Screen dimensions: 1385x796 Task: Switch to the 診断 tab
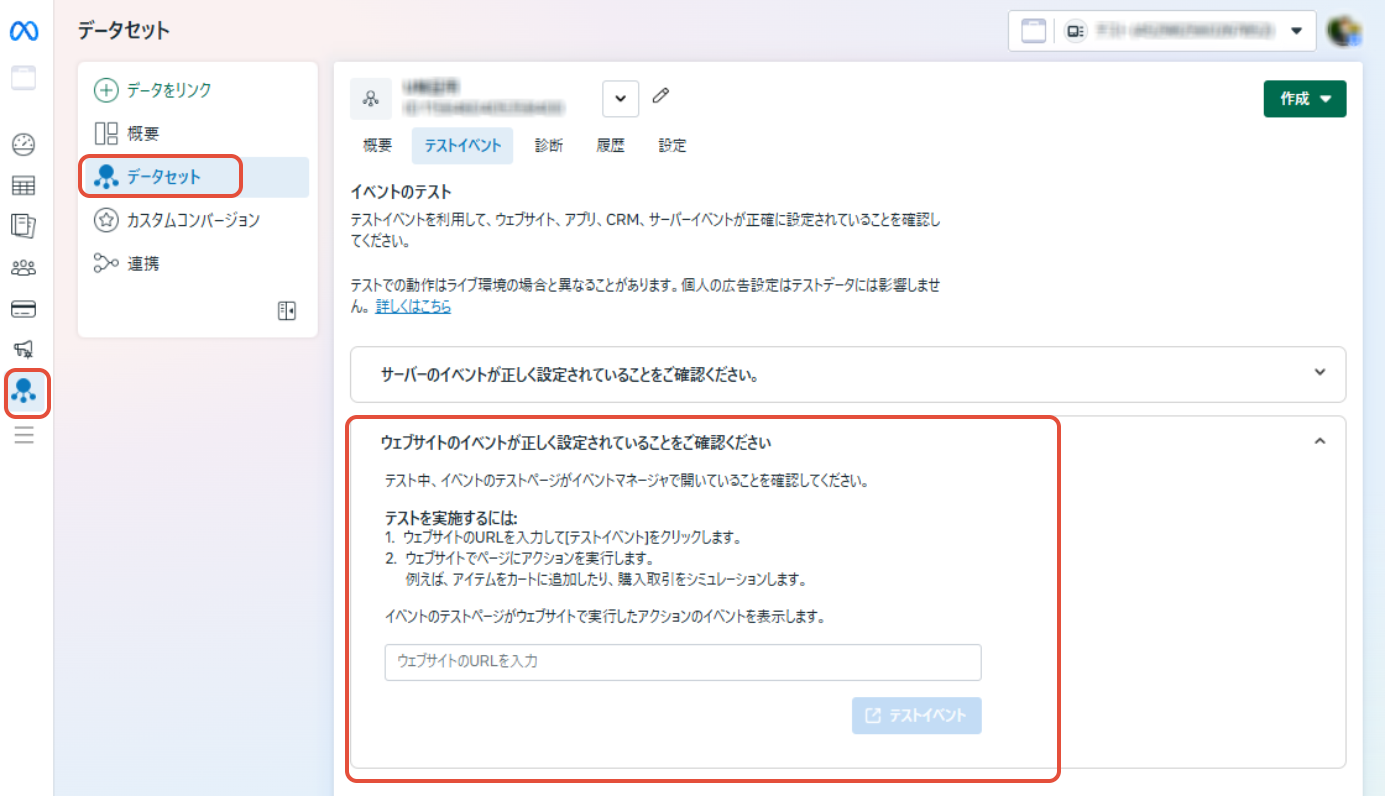(549, 146)
